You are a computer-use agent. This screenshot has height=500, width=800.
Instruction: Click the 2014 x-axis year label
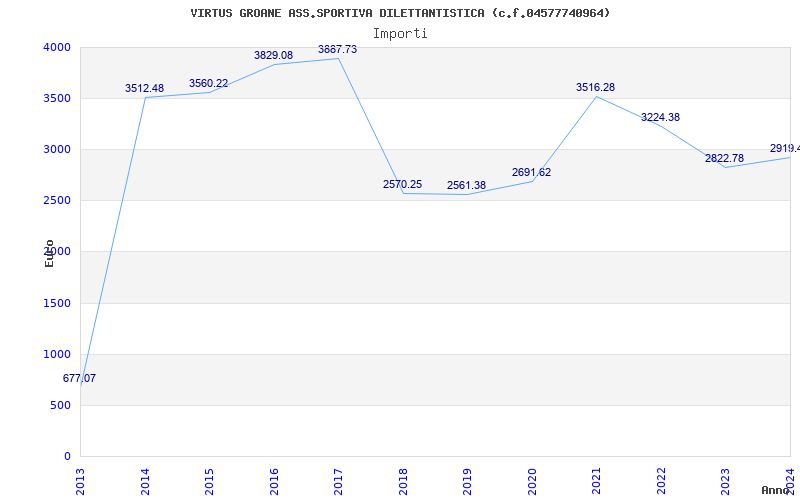pos(145,481)
